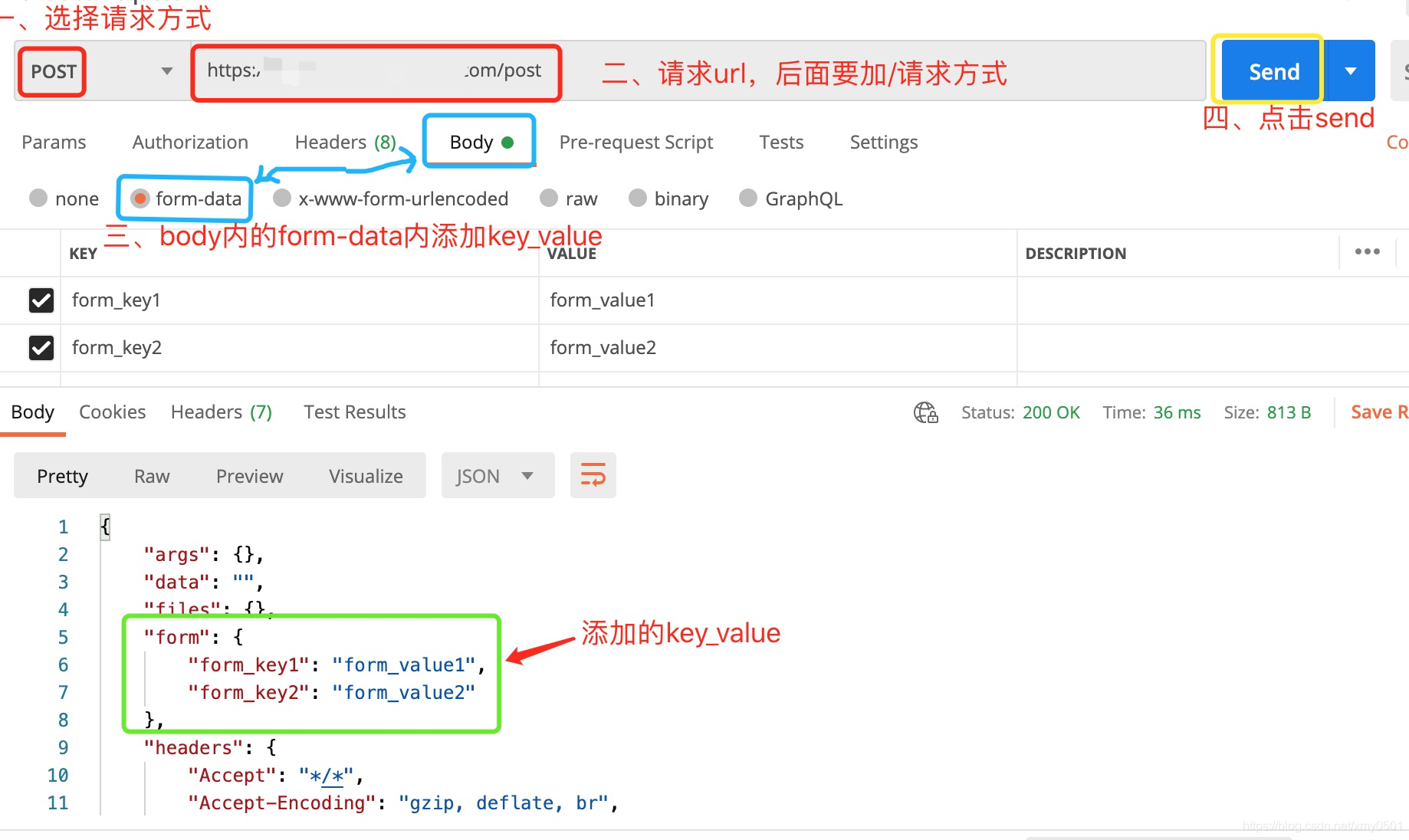The width and height of the screenshot is (1409, 840).
Task: Open the JSON response format dropdown
Action: (x=497, y=475)
